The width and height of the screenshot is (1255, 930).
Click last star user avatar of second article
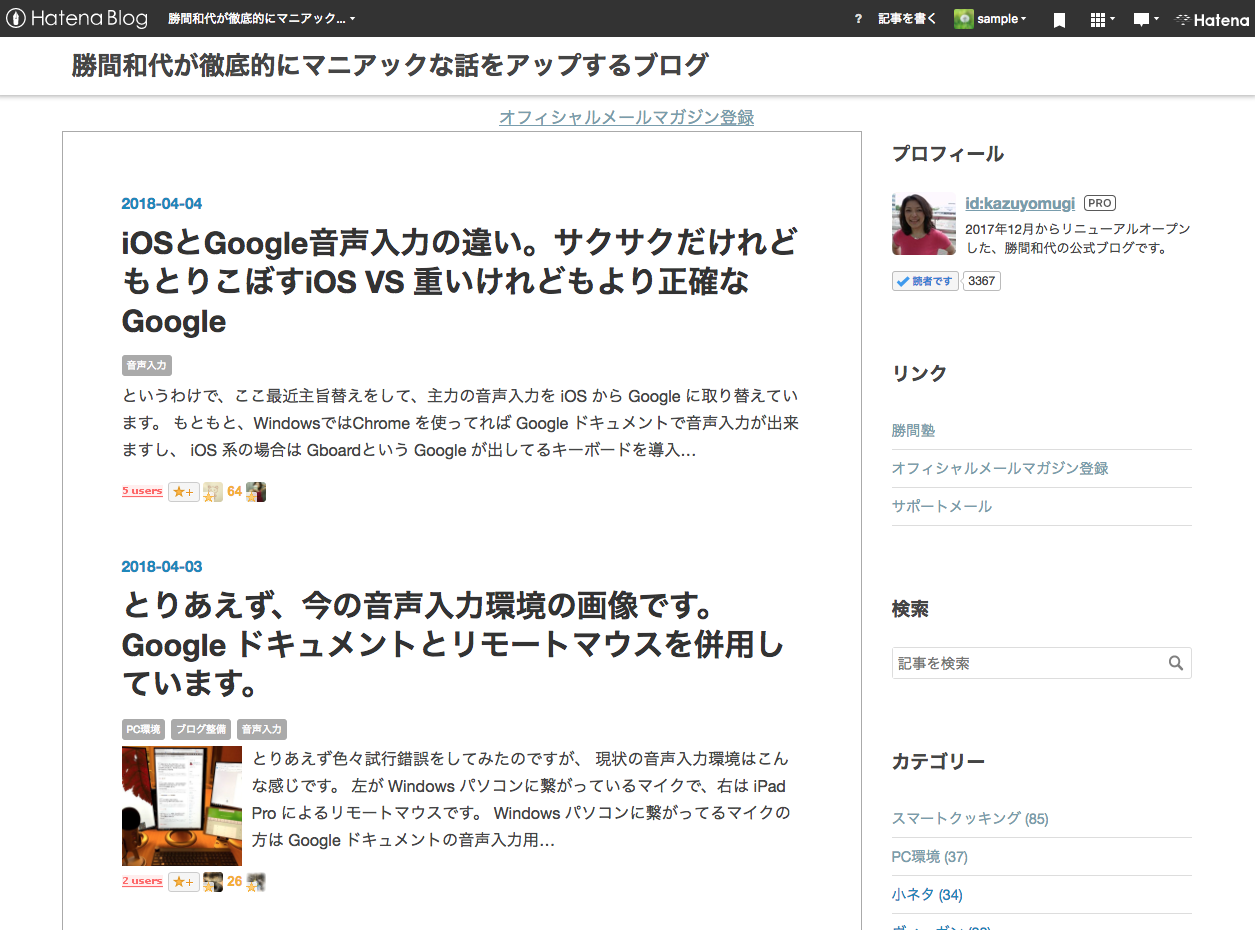(x=256, y=882)
